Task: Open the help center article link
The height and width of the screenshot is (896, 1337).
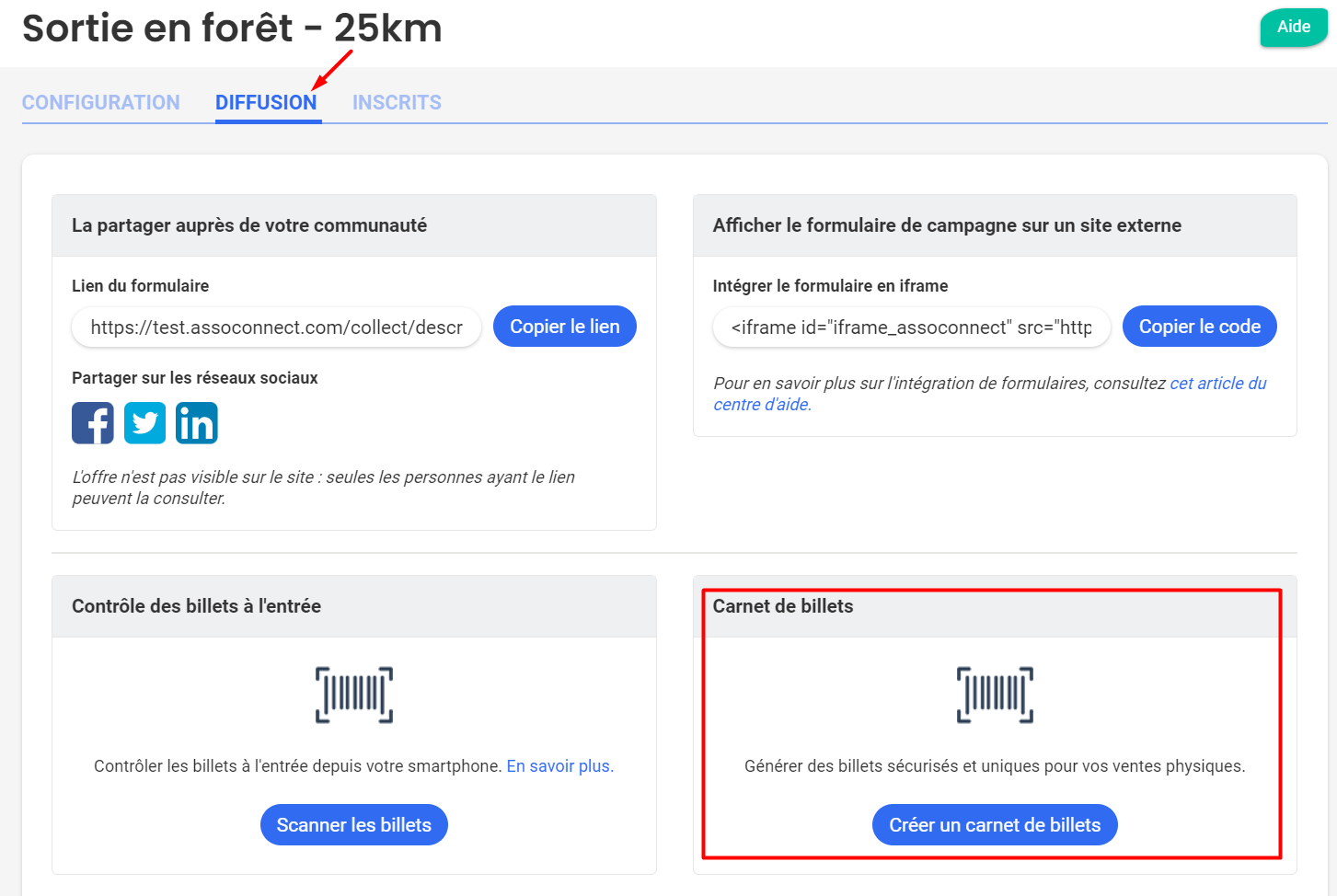Action: (1217, 384)
